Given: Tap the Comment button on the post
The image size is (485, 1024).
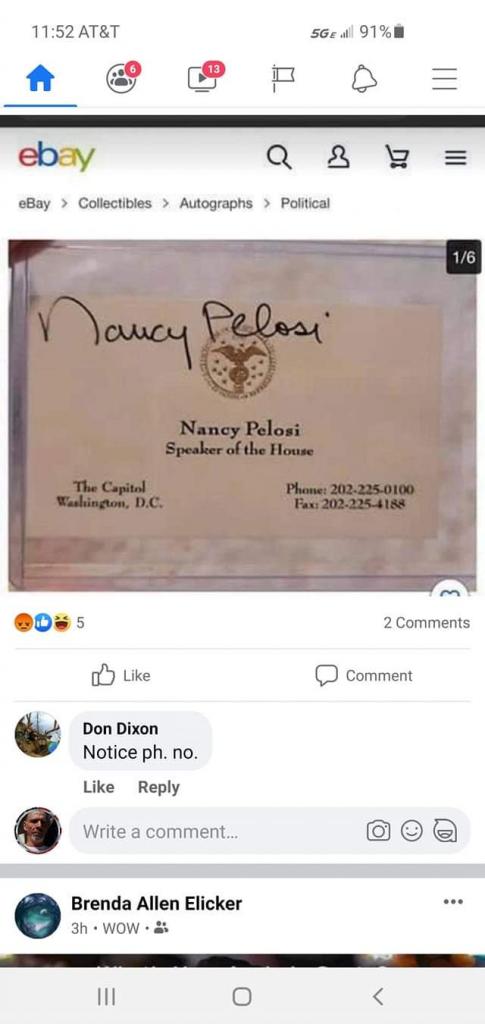Looking at the screenshot, I should click(364, 675).
